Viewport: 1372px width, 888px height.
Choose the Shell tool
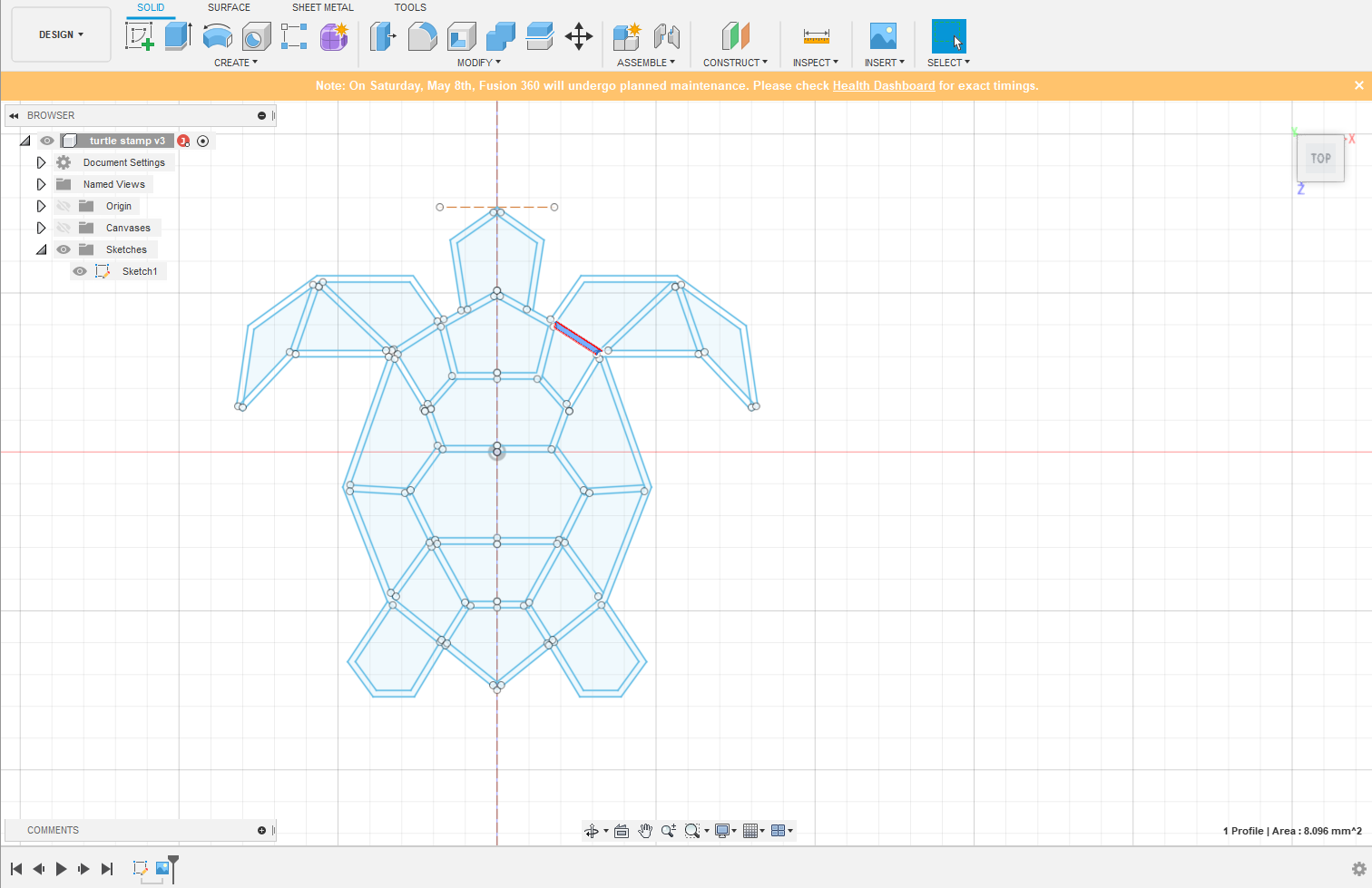462,36
